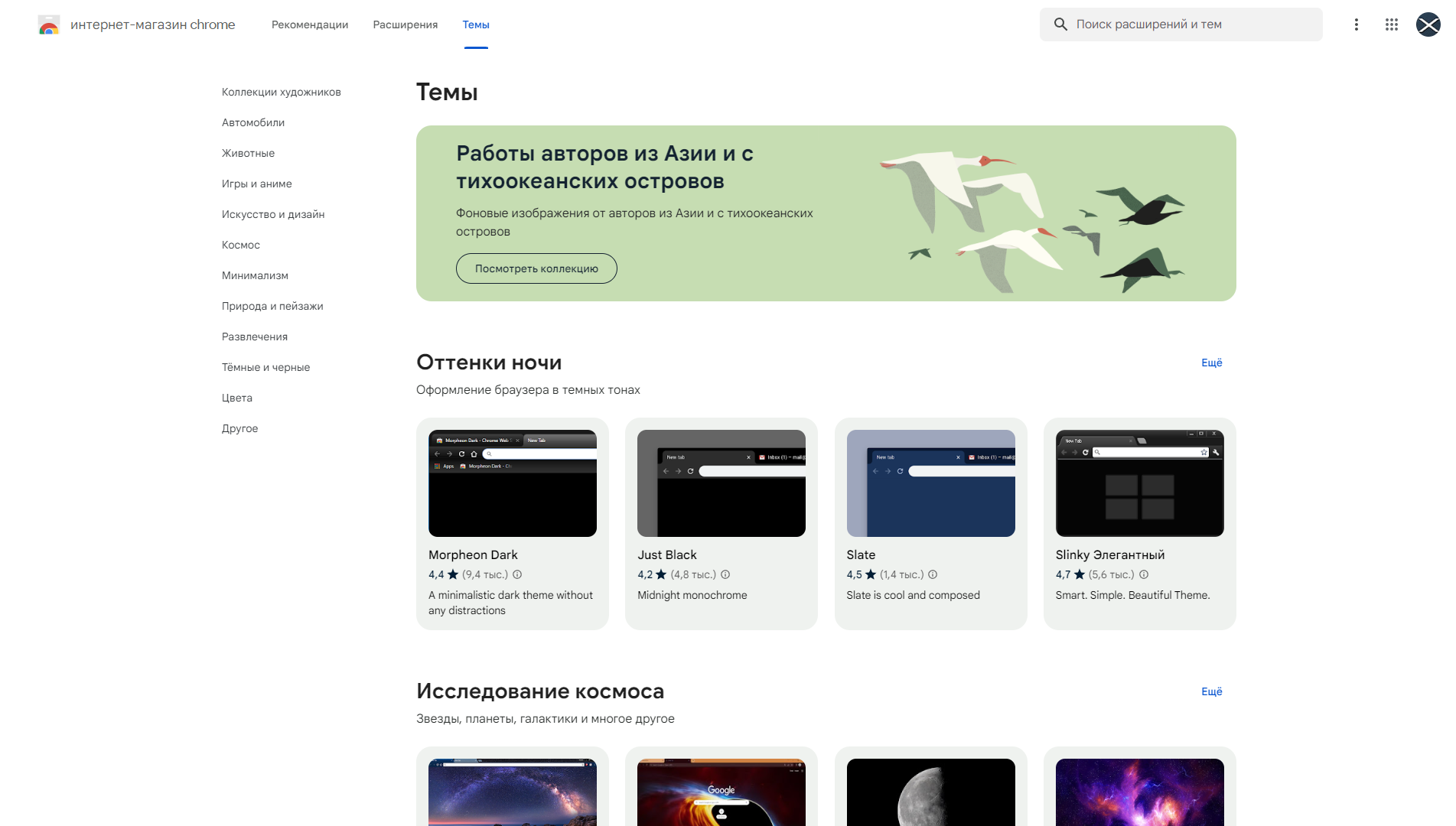Screen dimensions: 1456x826
Task: Click the Slinky Элегантный title
Action: [1110, 554]
